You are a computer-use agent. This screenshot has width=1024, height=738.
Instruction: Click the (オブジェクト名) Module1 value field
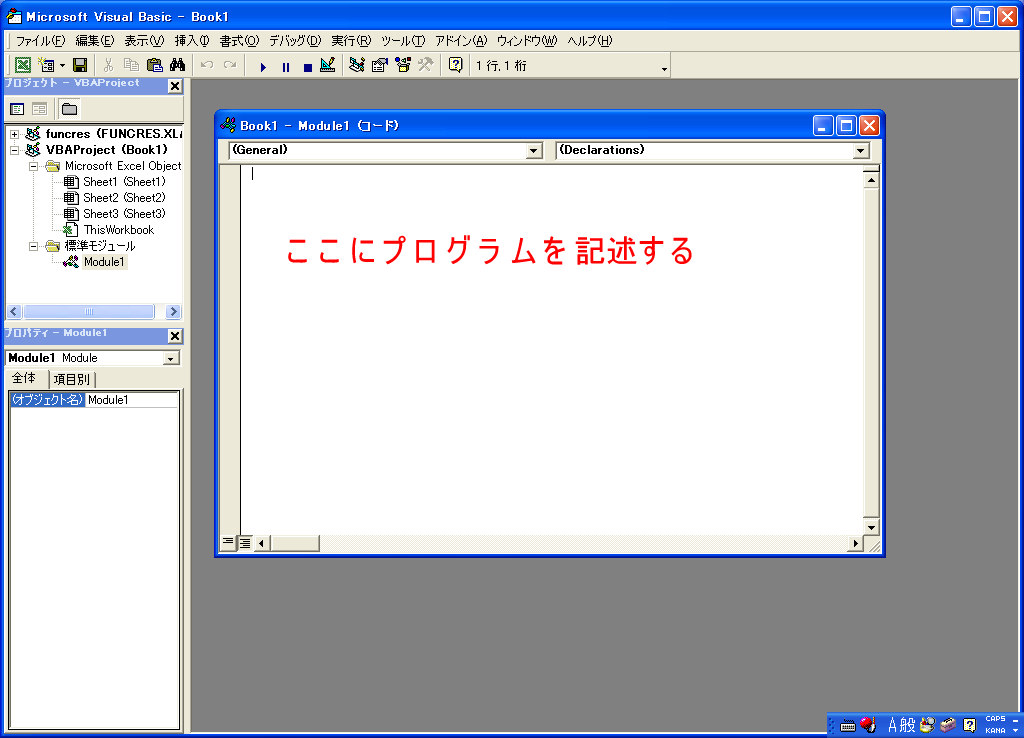[131, 400]
